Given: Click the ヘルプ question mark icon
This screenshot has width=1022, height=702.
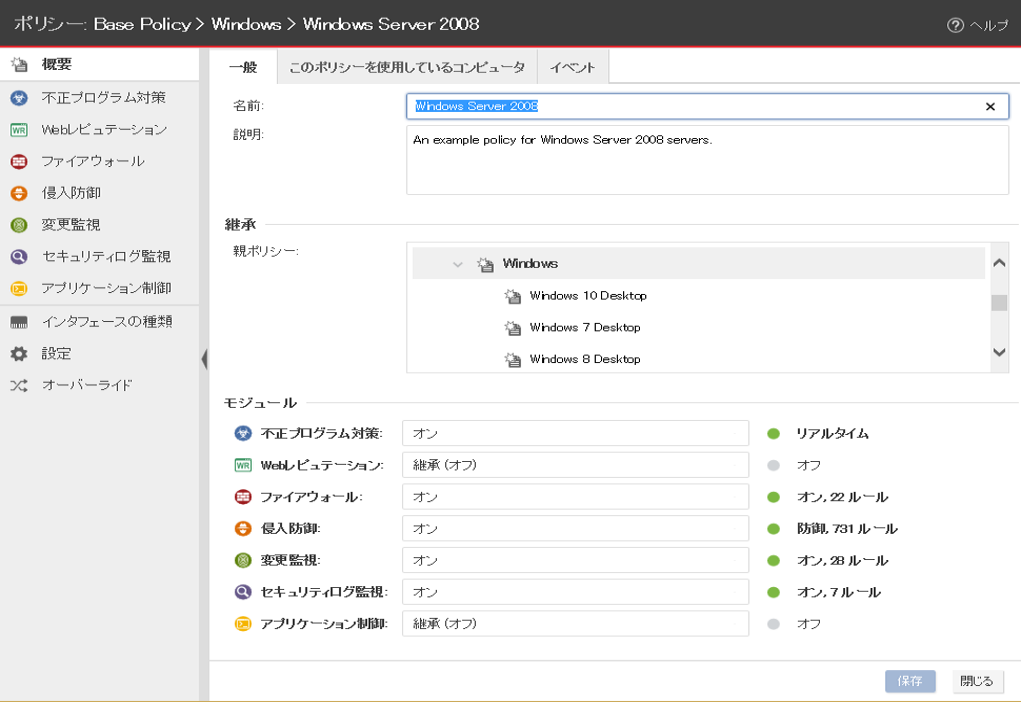Looking at the screenshot, I should click(x=955, y=25).
